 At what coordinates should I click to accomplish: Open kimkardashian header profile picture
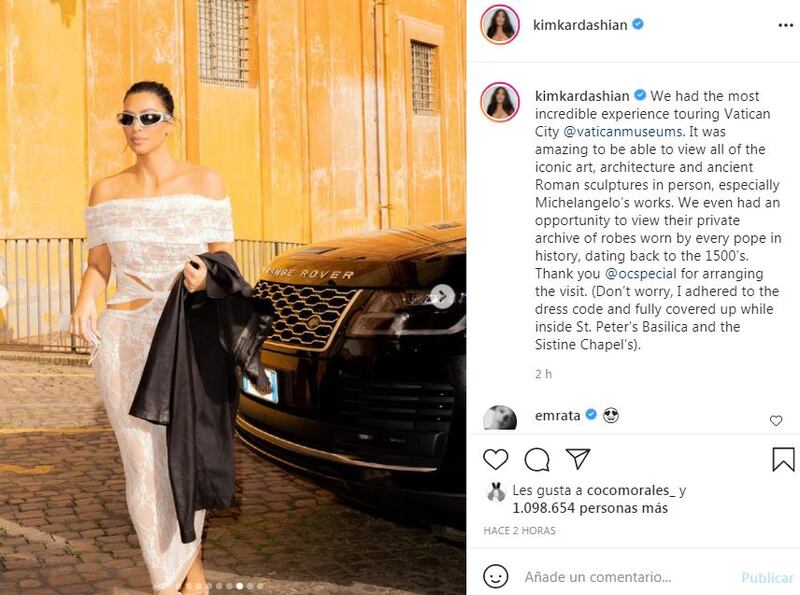(x=500, y=24)
